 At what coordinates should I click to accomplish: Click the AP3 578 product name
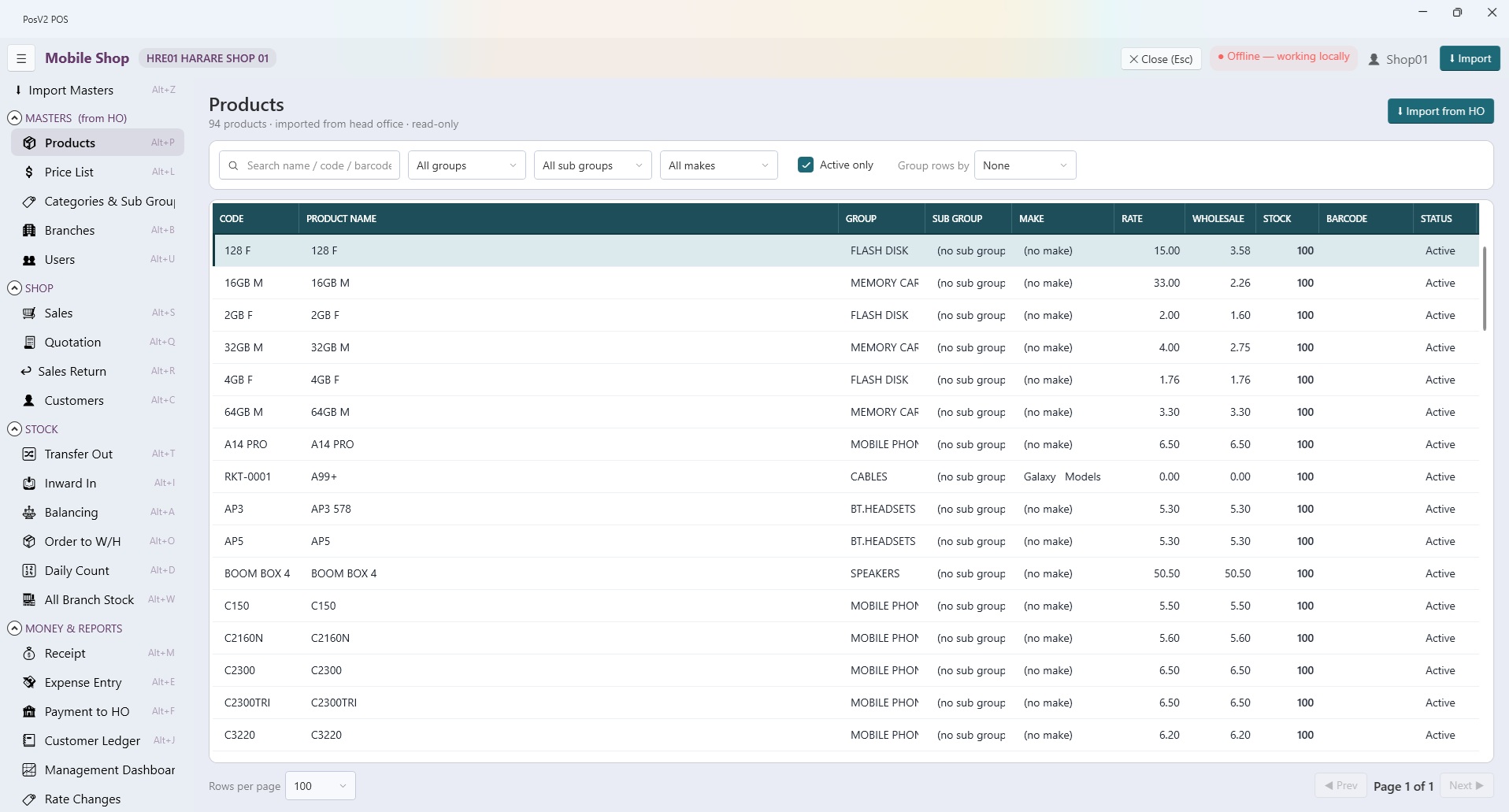click(x=331, y=509)
